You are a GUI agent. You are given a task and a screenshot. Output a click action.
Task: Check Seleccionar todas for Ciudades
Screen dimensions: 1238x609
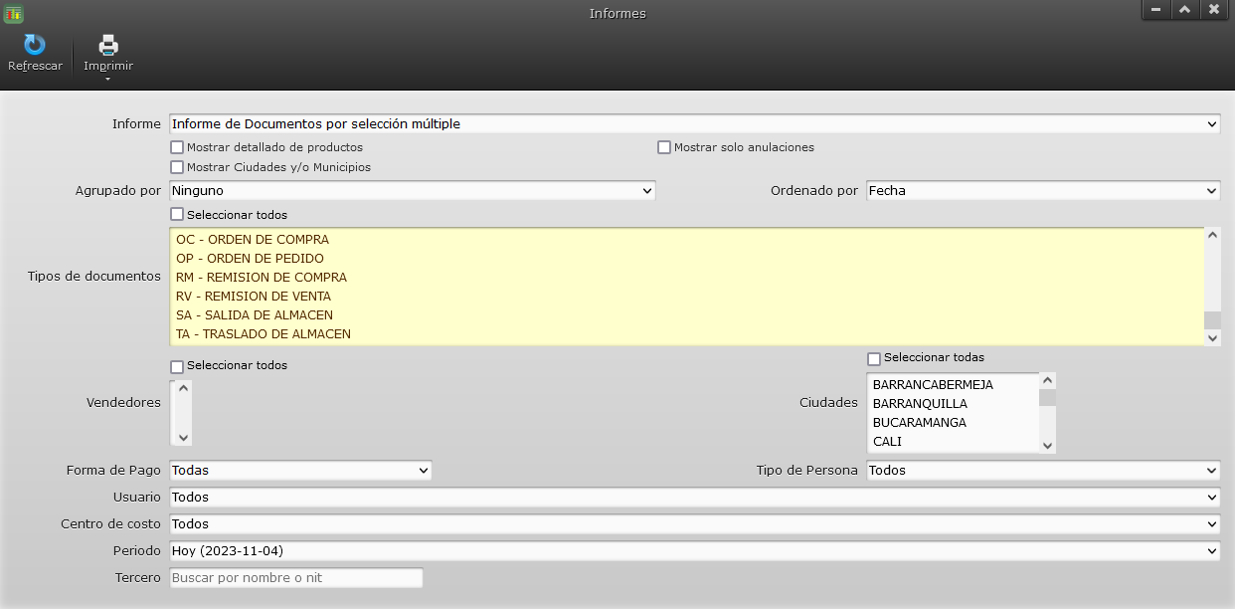872,357
